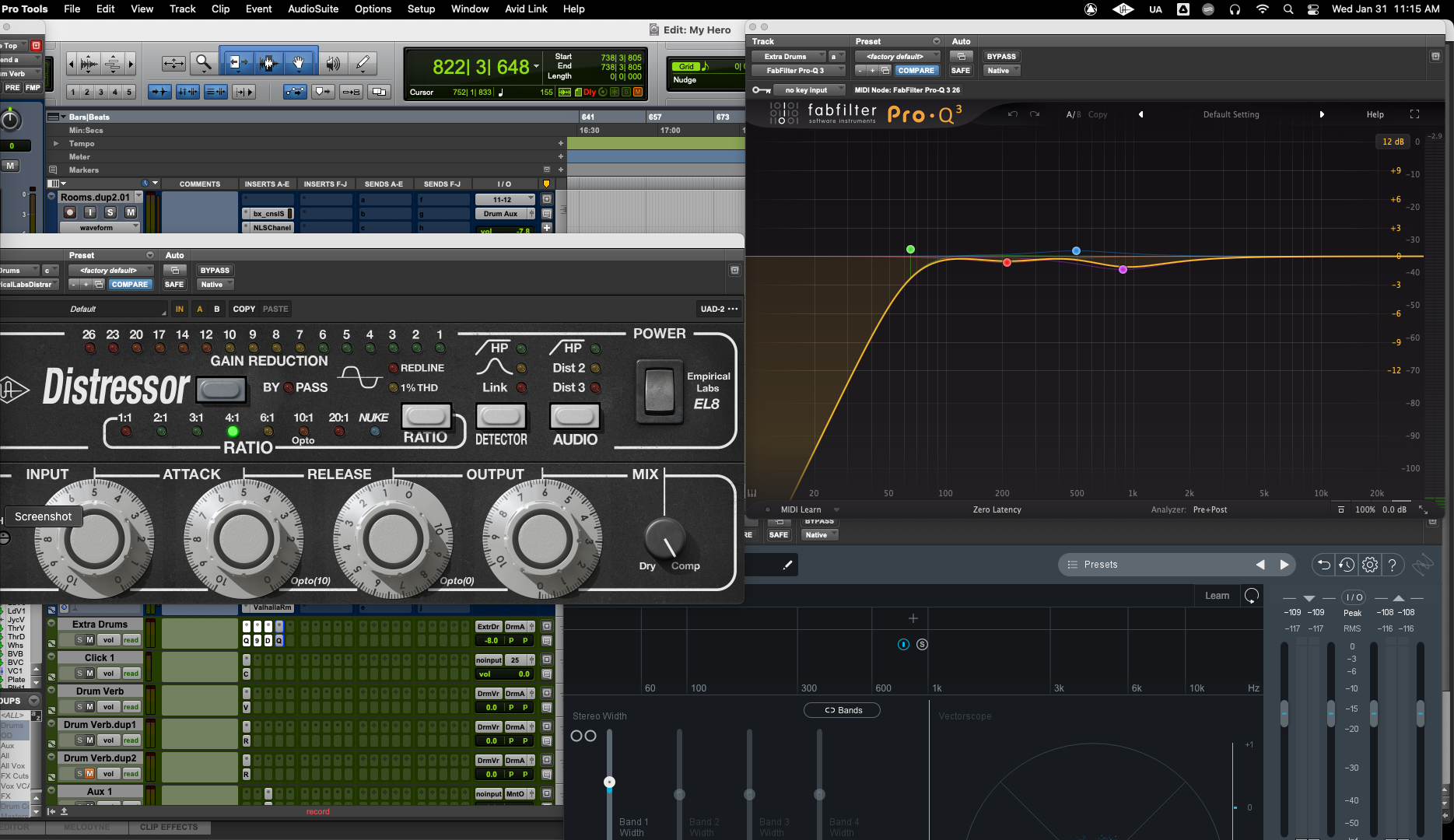The height and width of the screenshot is (840, 1454).
Task: Toggle BYPASS in the Pro-Q 3 plugin header
Action: (x=1001, y=57)
